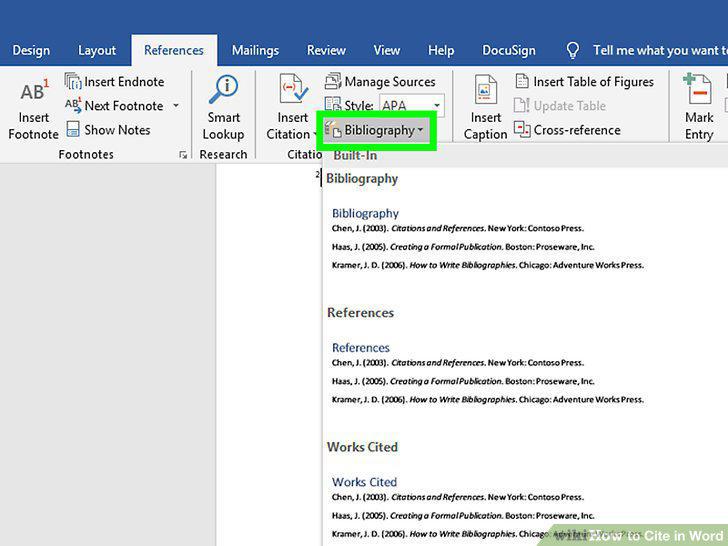The height and width of the screenshot is (546, 728).
Task: Open the Footnotes group dialog launcher
Action: (183, 155)
